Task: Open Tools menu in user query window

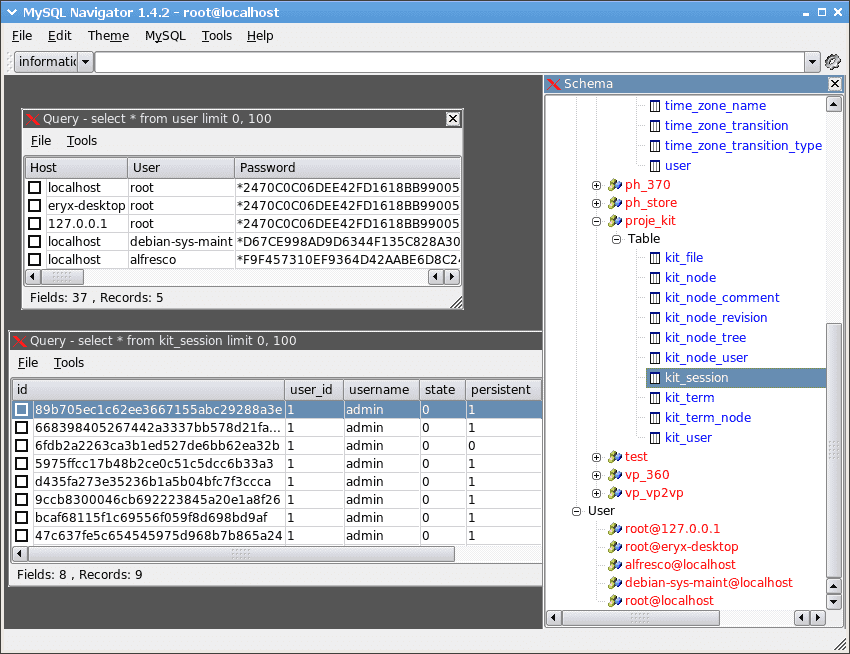Action: tap(82, 141)
